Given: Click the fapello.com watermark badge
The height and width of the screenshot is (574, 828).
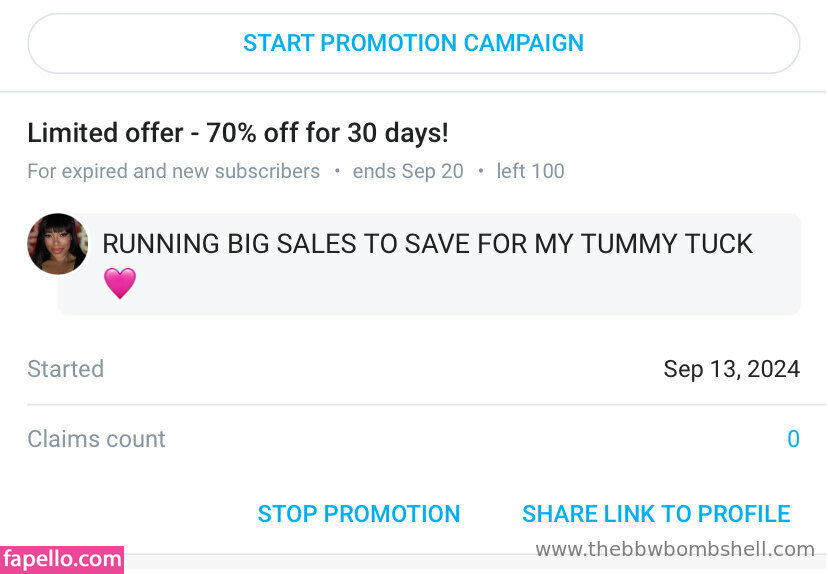Looking at the screenshot, I should (x=62, y=560).
